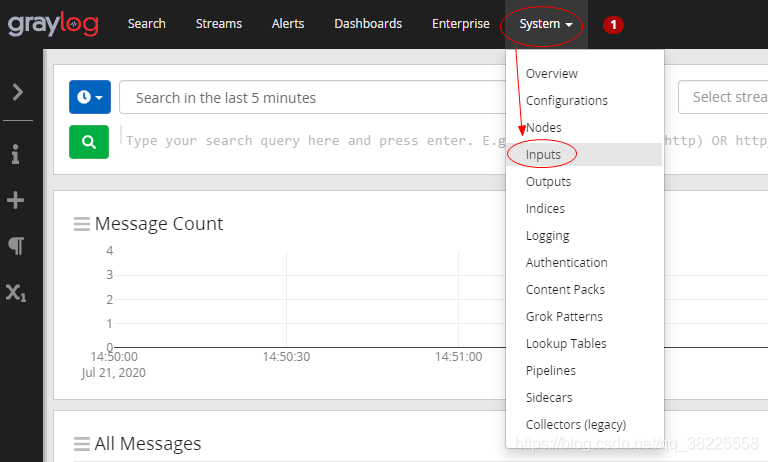Select Outputs from System menu
This screenshot has width=768, height=462.
coord(584,181)
